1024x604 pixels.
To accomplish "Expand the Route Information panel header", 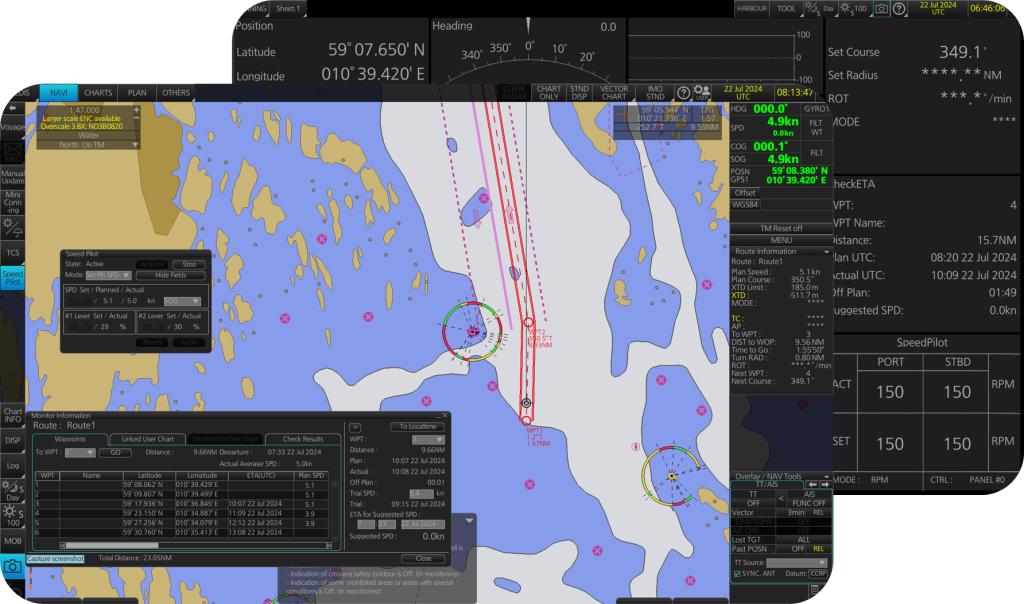I will (780, 251).
